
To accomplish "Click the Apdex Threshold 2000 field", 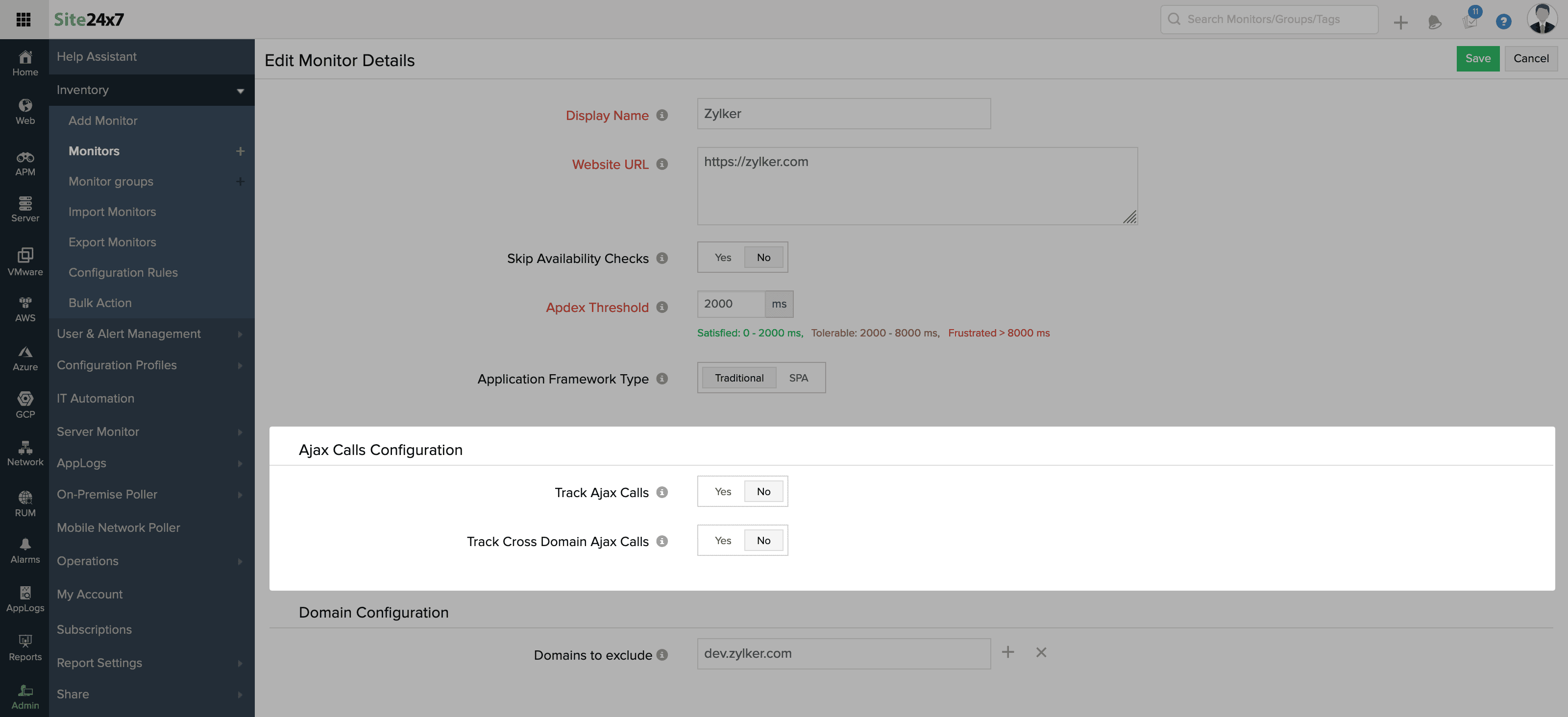I will 731,304.
